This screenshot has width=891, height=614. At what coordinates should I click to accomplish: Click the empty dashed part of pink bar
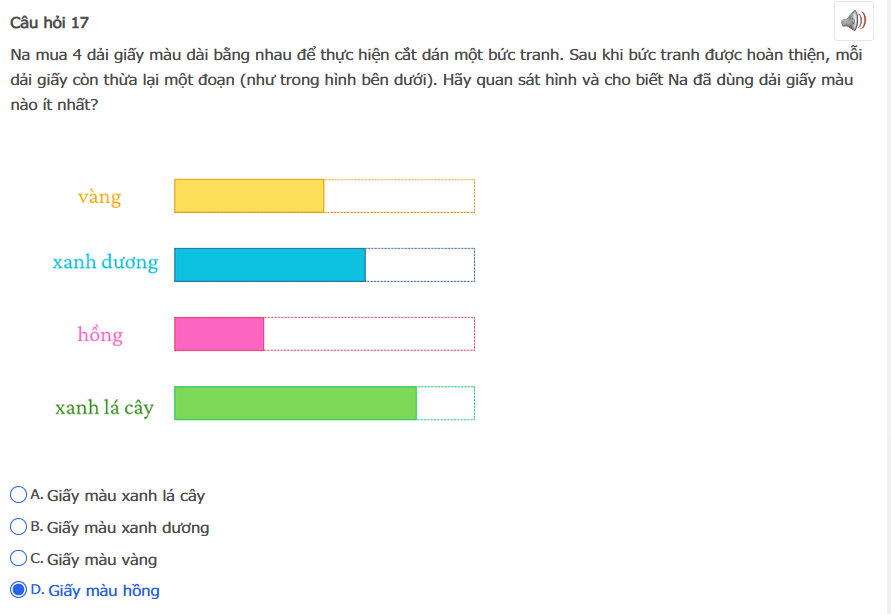point(369,334)
